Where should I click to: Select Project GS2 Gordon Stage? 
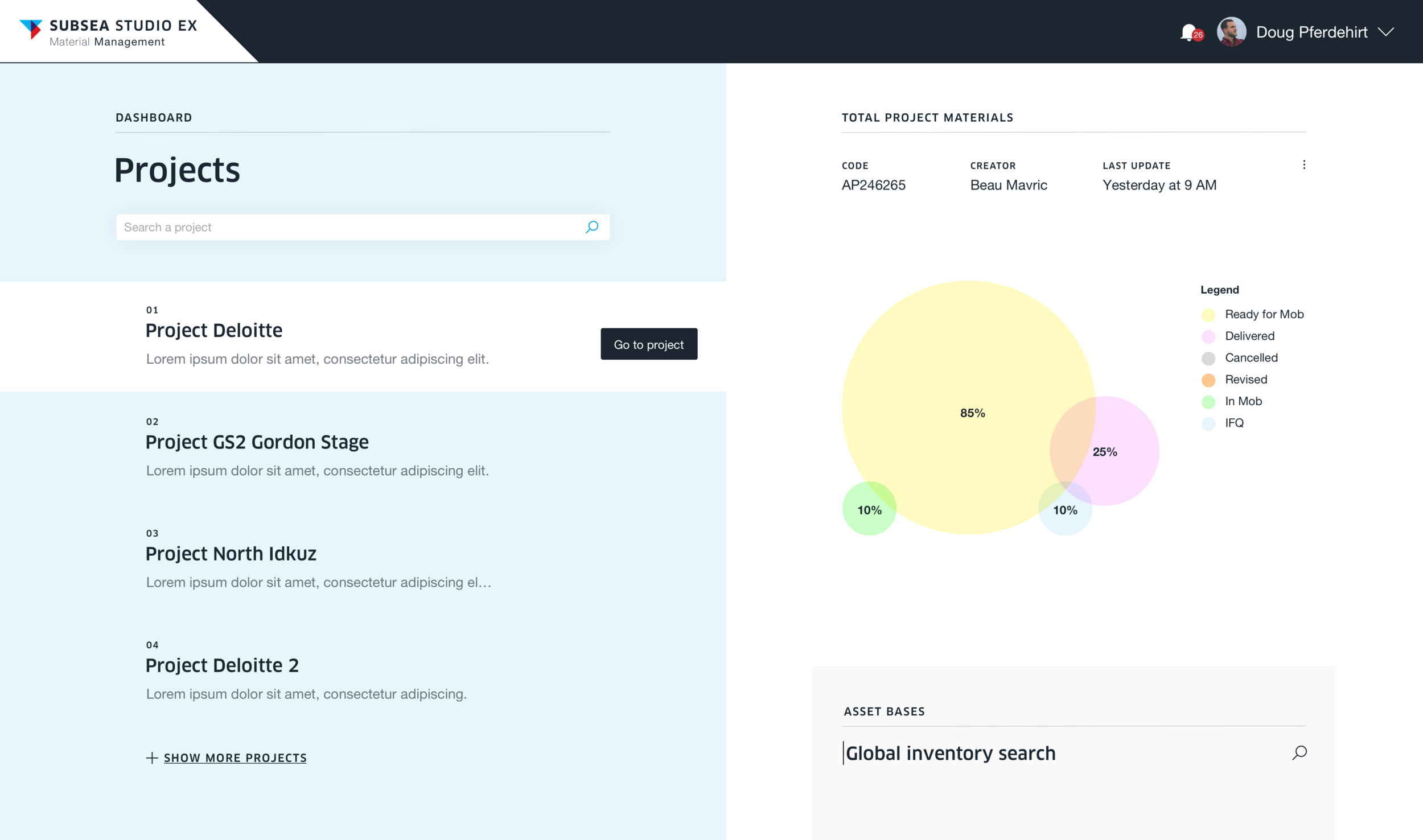click(257, 442)
